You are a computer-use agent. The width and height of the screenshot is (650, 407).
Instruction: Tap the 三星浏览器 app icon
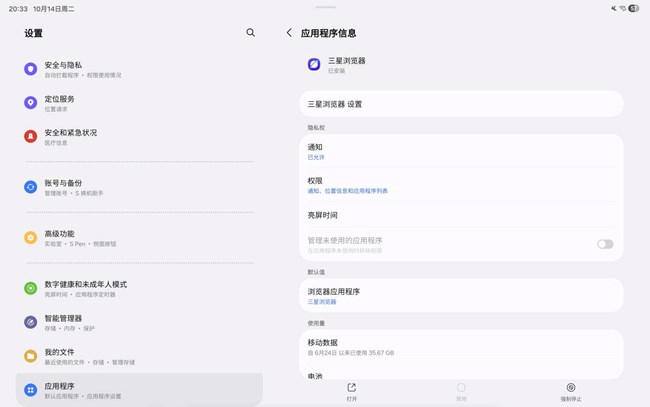tap(314, 64)
